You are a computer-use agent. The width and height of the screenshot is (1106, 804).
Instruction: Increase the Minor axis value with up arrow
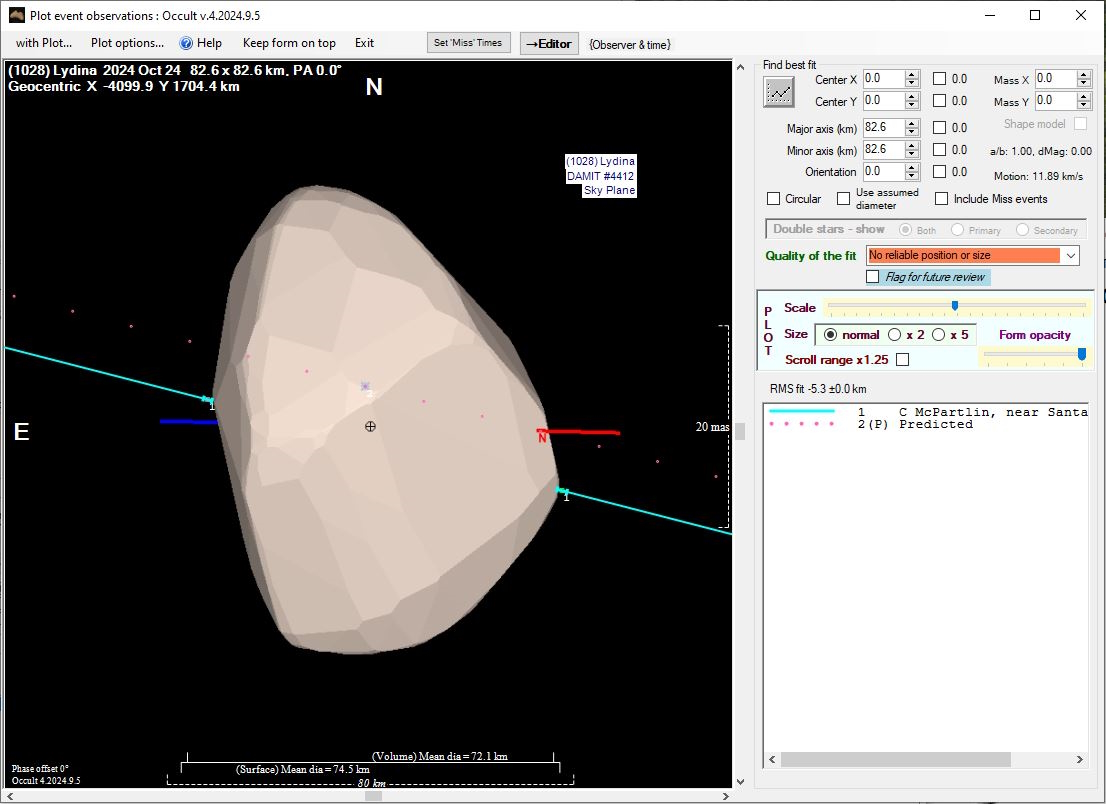[x=912, y=145]
